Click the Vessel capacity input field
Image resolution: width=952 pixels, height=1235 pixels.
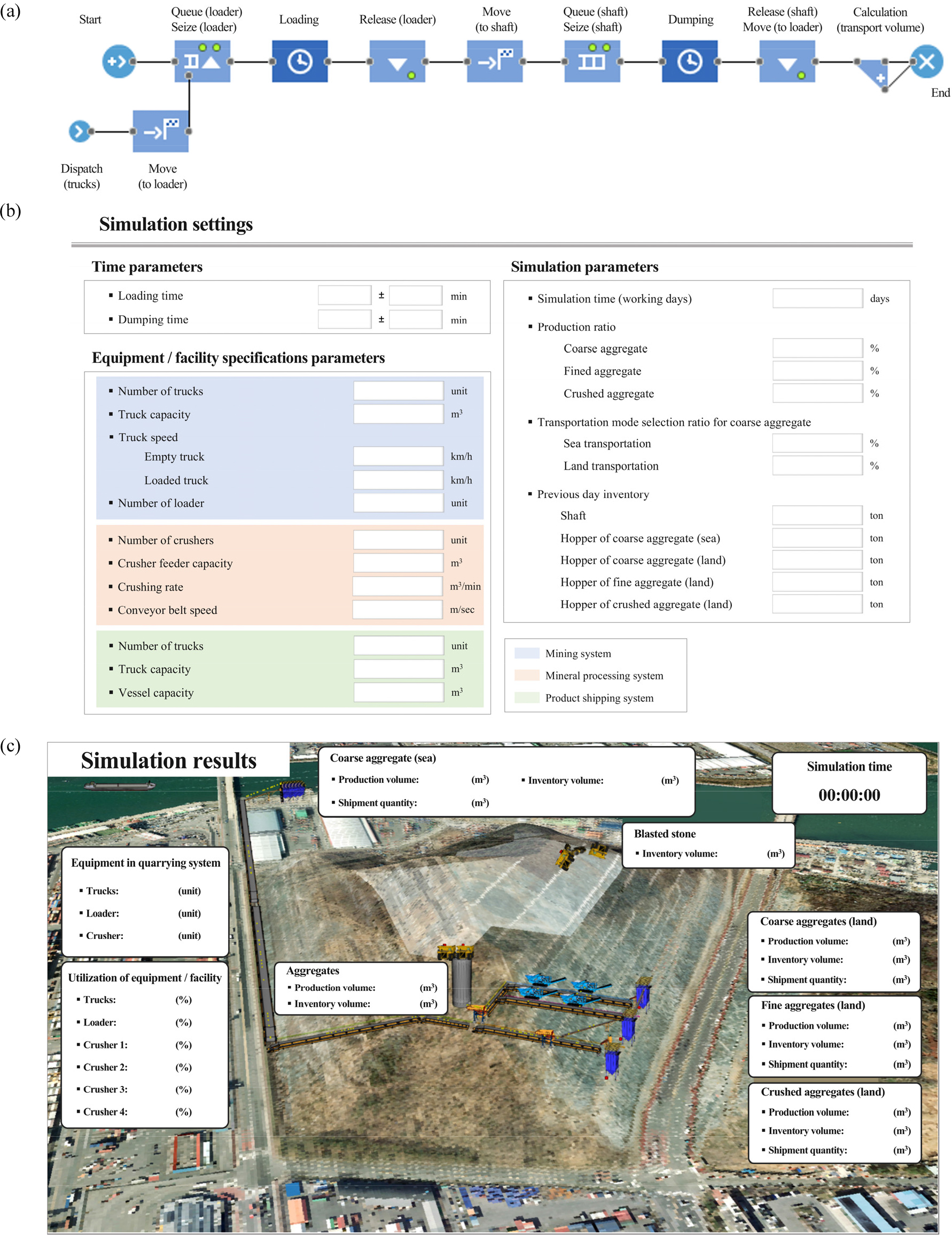pos(399,692)
